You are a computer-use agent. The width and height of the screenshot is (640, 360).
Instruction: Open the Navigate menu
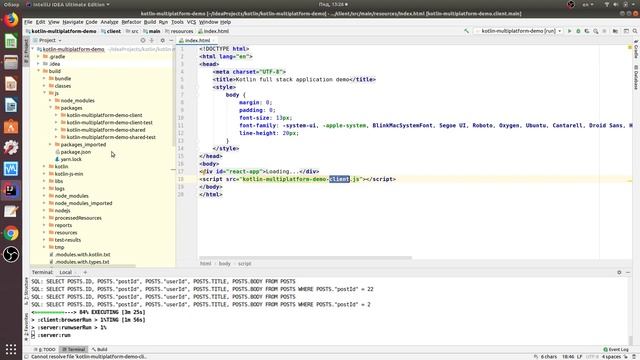73,22
